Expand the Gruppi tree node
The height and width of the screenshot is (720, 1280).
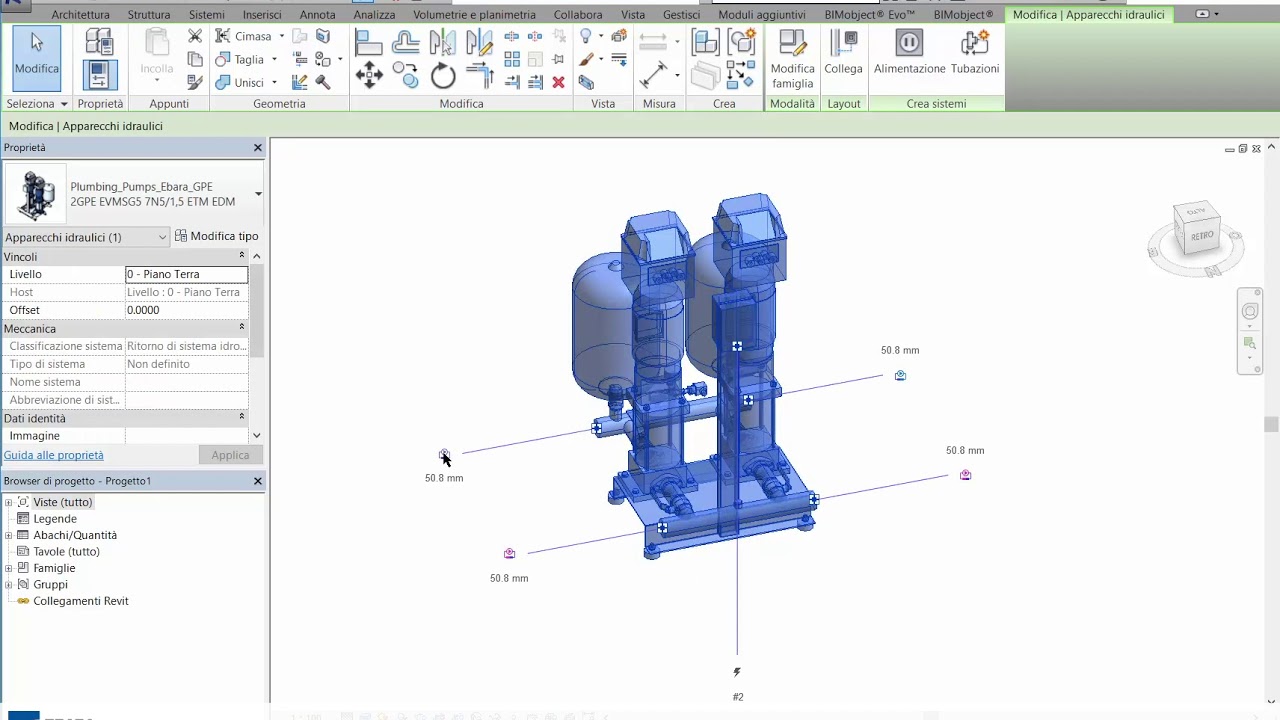tap(9, 584)
